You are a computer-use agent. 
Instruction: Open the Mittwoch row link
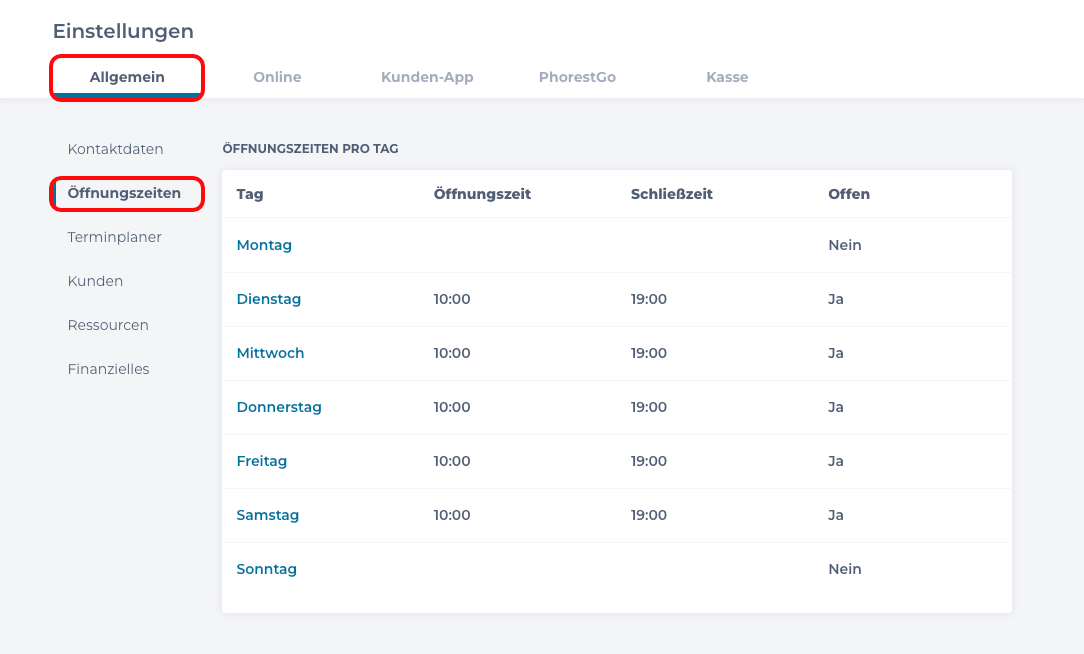coord(270,353)
